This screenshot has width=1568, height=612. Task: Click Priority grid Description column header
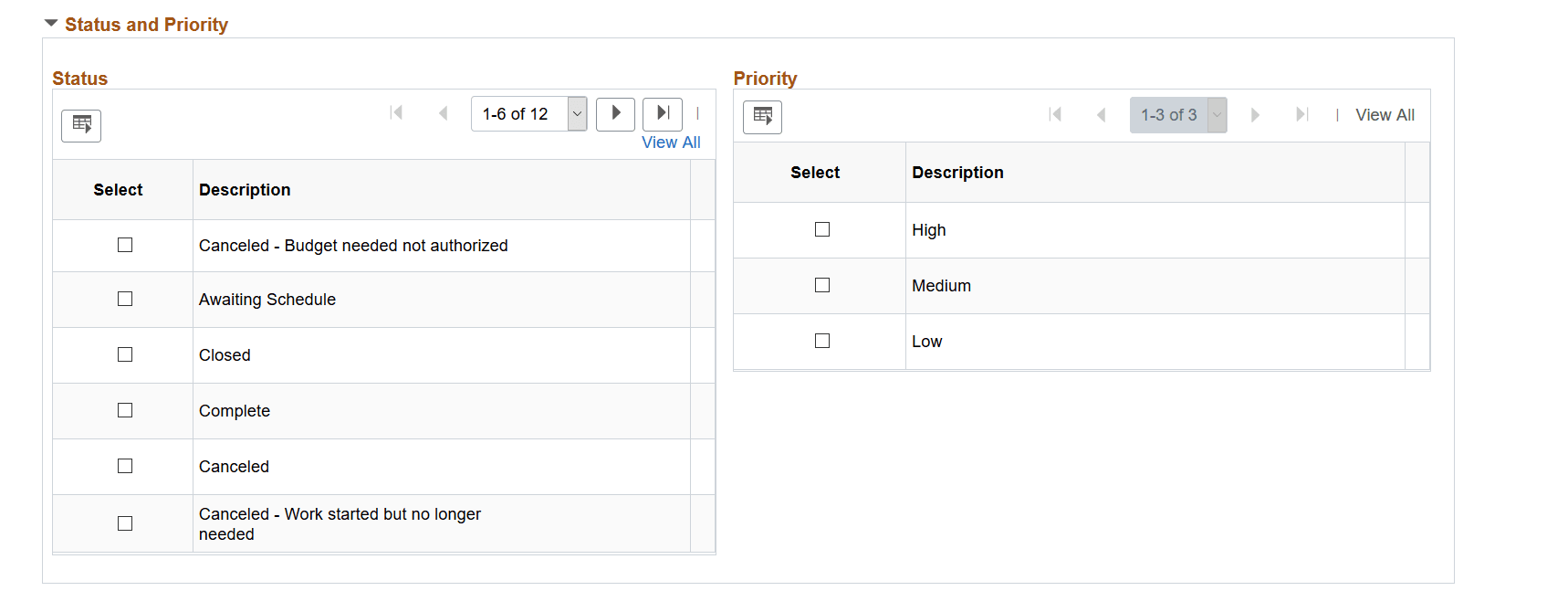(x=957, y=173)
